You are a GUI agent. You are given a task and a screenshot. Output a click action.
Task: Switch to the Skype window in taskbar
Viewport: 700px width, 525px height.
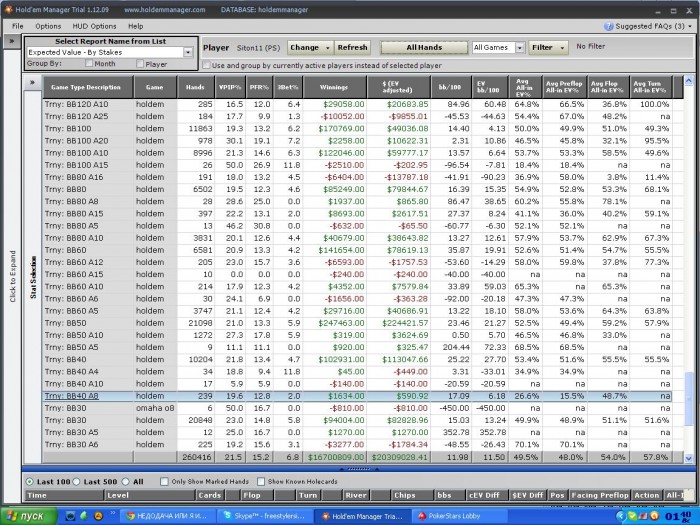(265, 516)
